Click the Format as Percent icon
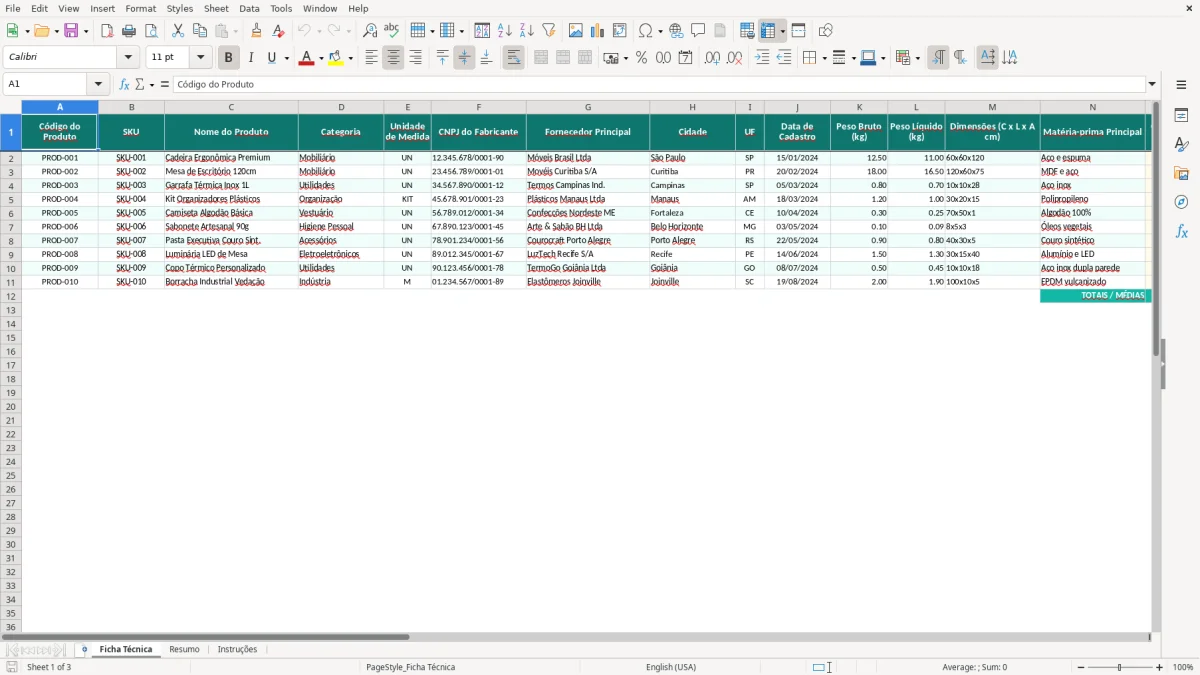The height and width of the screenshot is (675, 1200). click(x=642, y=58)
